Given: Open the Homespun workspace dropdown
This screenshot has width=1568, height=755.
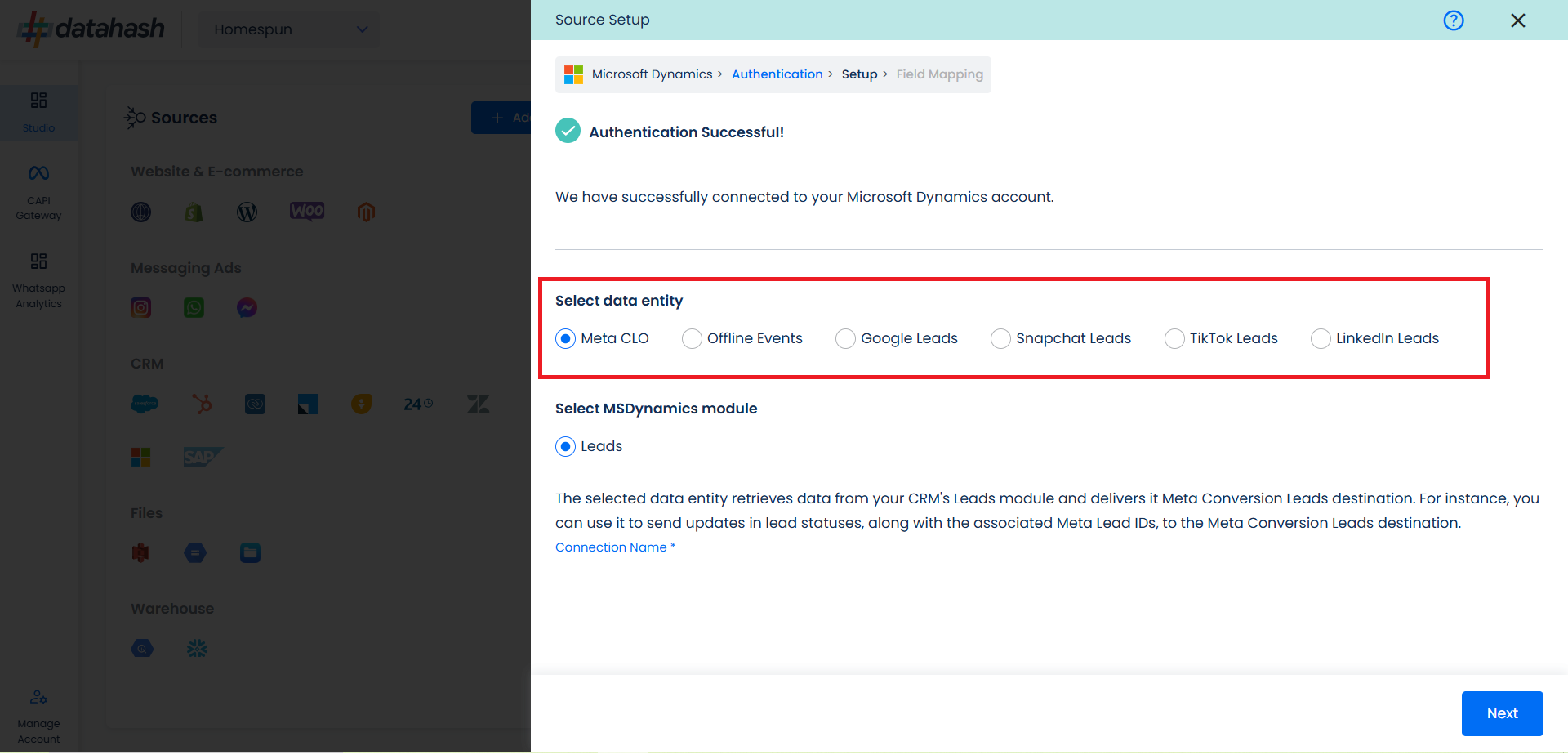Looking at the screenshot, I should (289, 29).
